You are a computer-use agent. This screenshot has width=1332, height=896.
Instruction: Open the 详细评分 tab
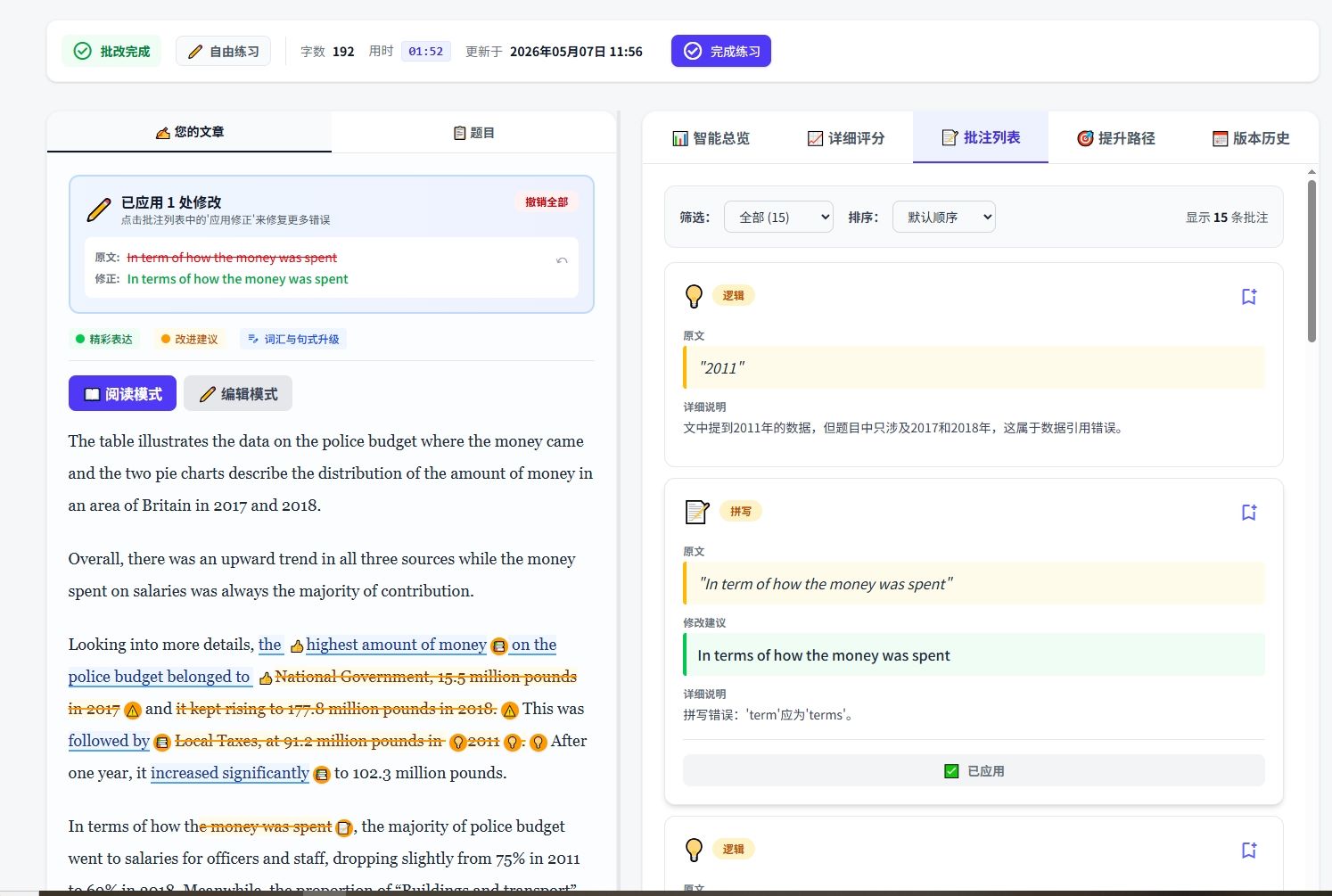coord(845,138)
